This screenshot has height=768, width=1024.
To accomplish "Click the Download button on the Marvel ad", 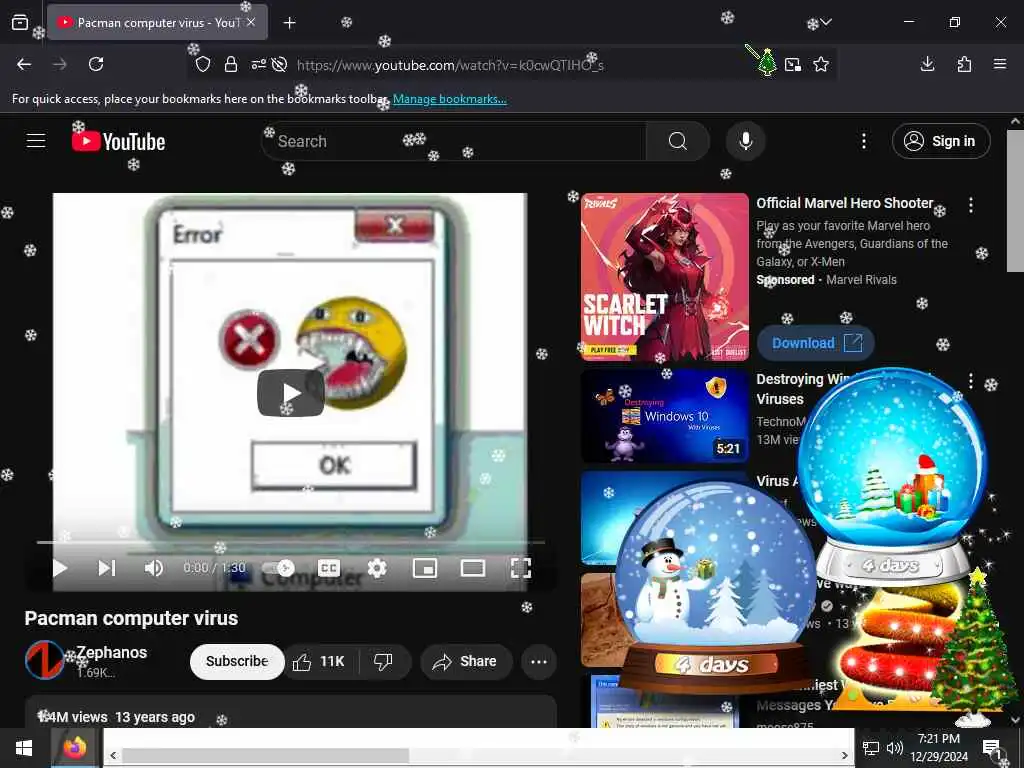I will click(x=816, y=343).
